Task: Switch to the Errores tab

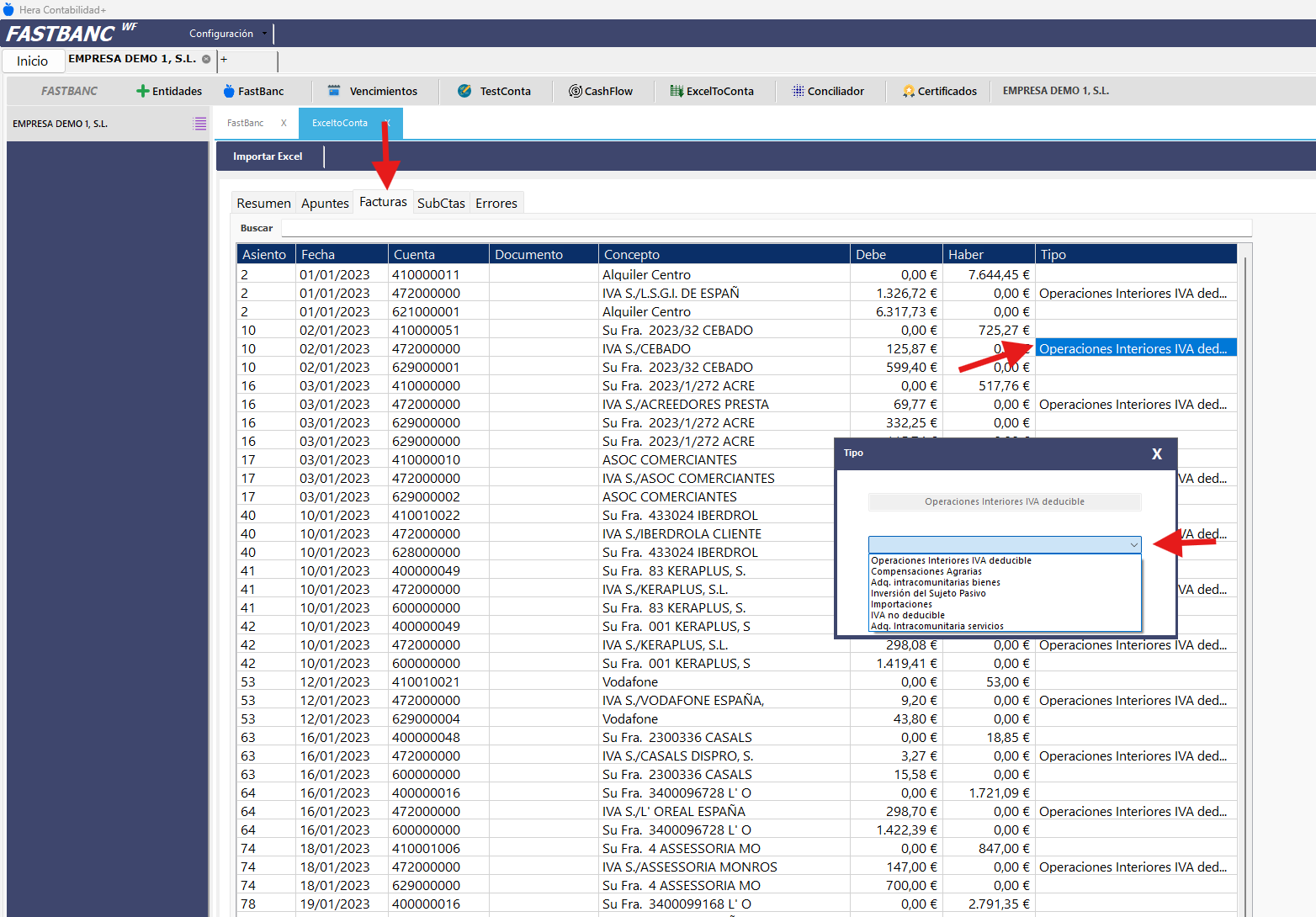Action: (x=496, y=204)
